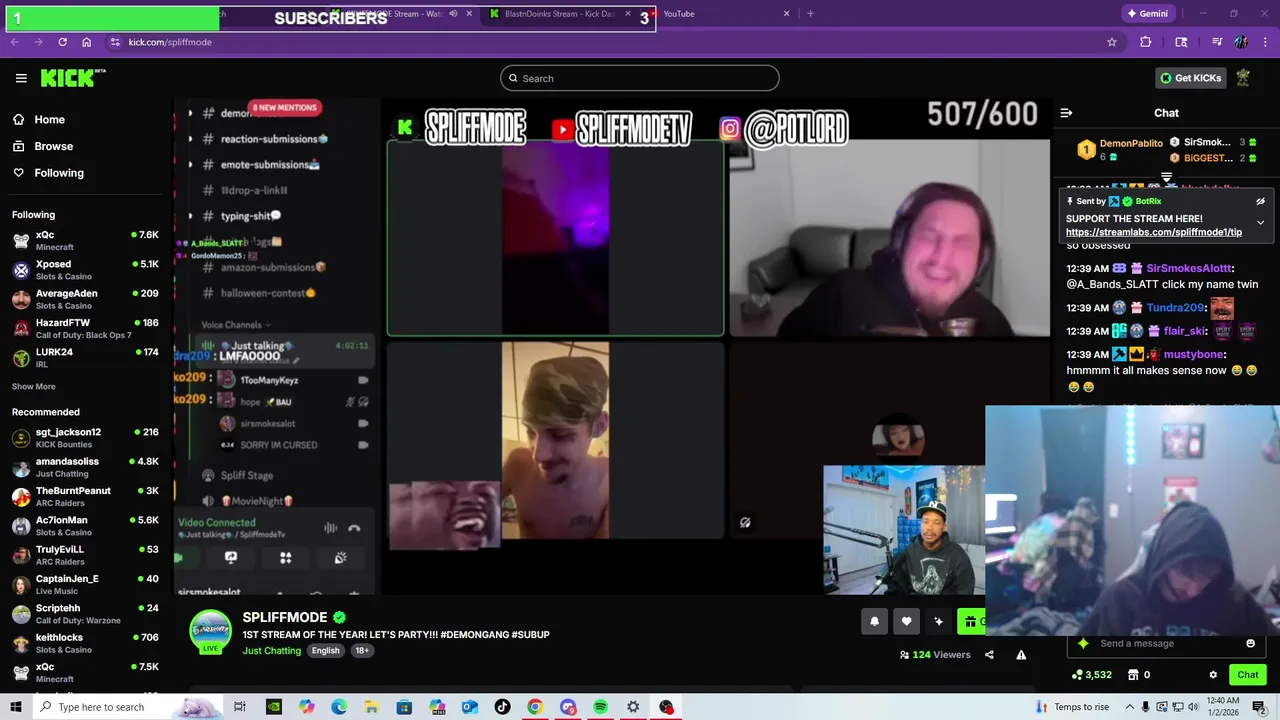
Task: Click DemonPablito in the leaderboard
Action: [x=1131, y=143]
